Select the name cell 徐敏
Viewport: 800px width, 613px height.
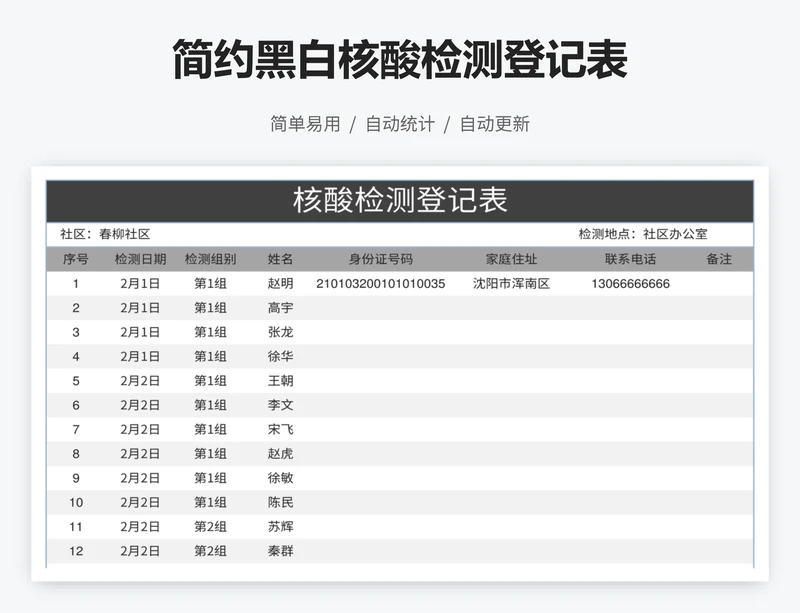pos(281,478)
